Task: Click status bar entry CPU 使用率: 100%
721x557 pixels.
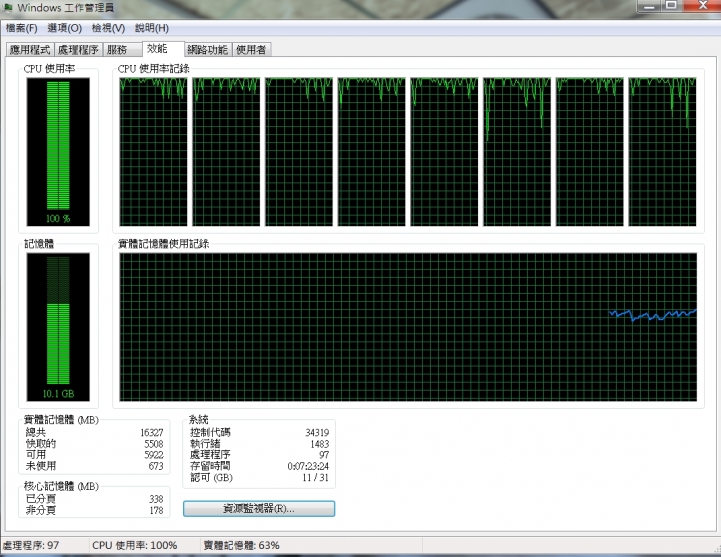Action: (x=135, y=546)
